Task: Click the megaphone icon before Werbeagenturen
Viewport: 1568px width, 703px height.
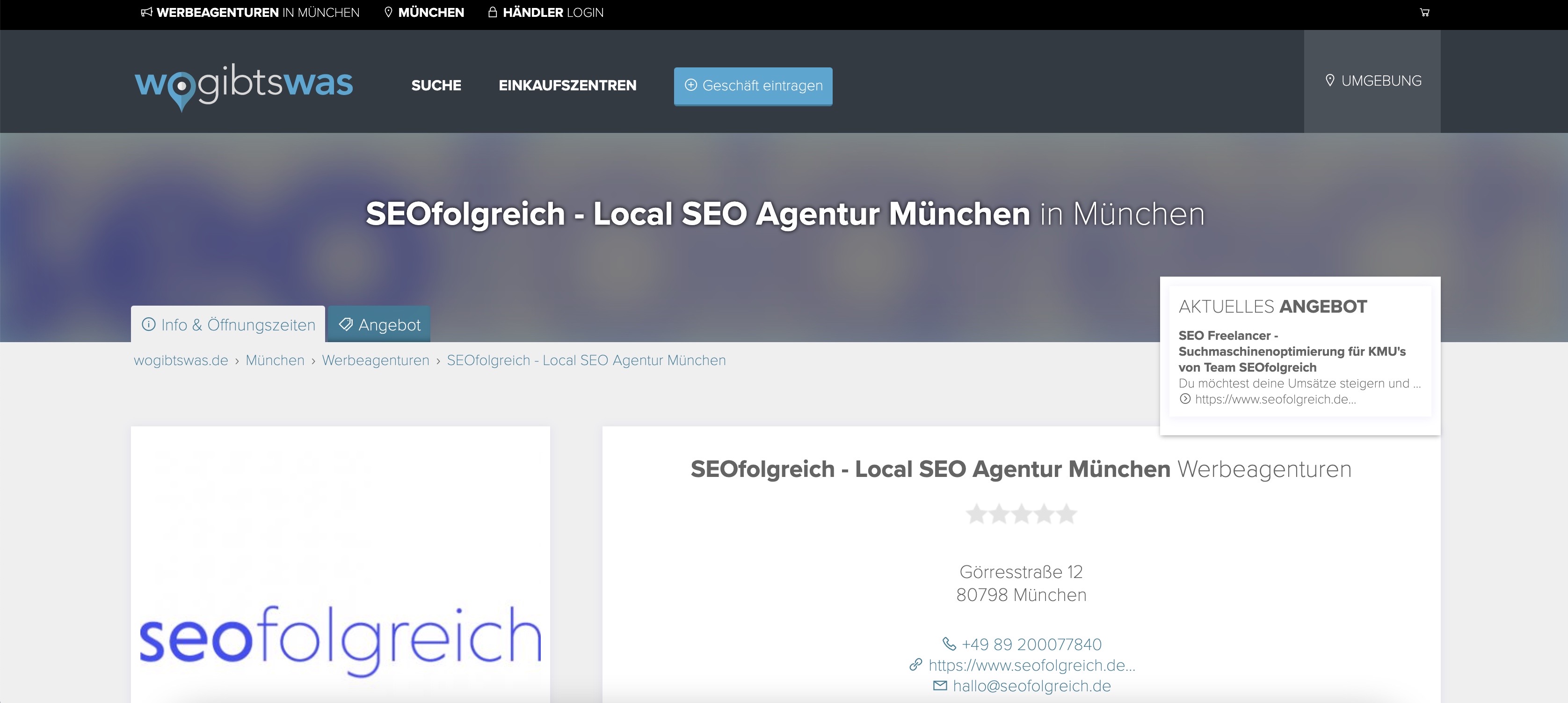Action: [x=147, y=12]
